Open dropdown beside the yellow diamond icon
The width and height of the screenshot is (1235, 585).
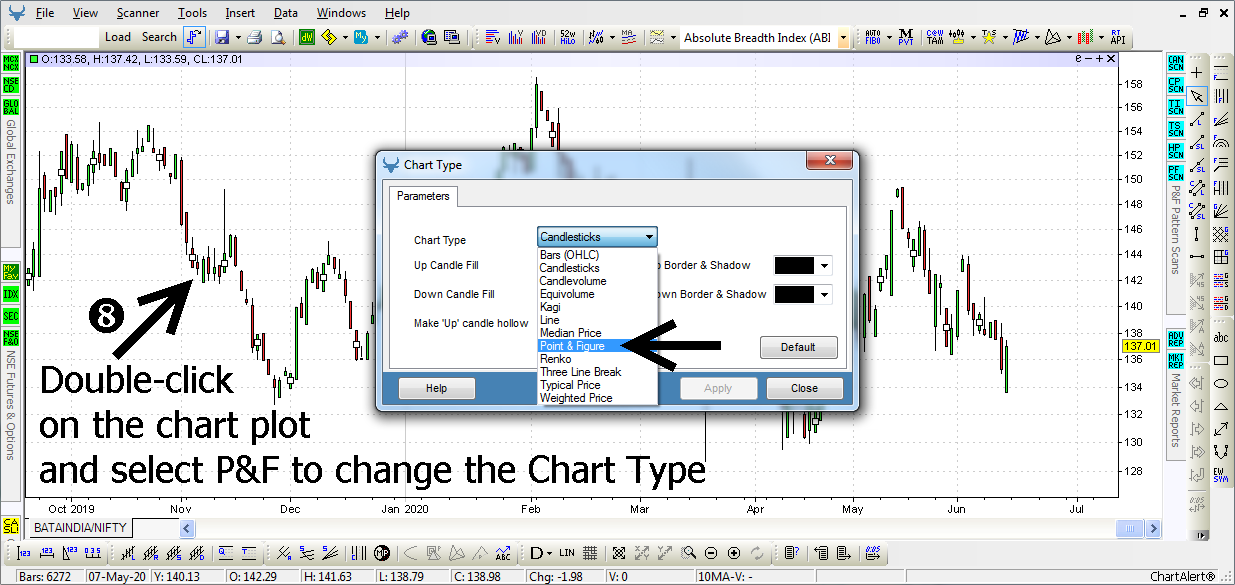[x=345, y=38]
